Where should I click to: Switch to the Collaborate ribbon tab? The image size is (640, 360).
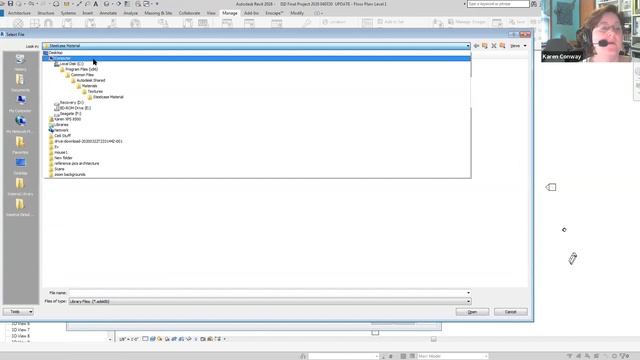[189, 13]
